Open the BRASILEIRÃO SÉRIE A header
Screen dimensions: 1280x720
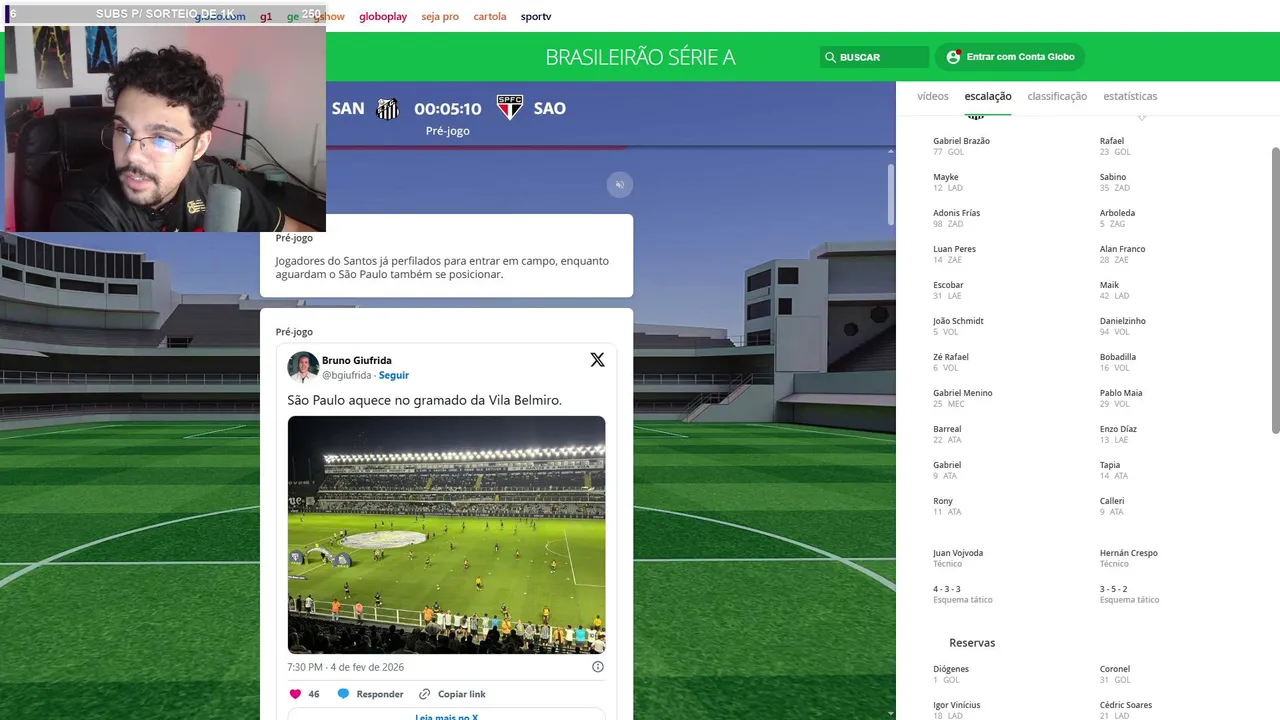click(640, 57)
